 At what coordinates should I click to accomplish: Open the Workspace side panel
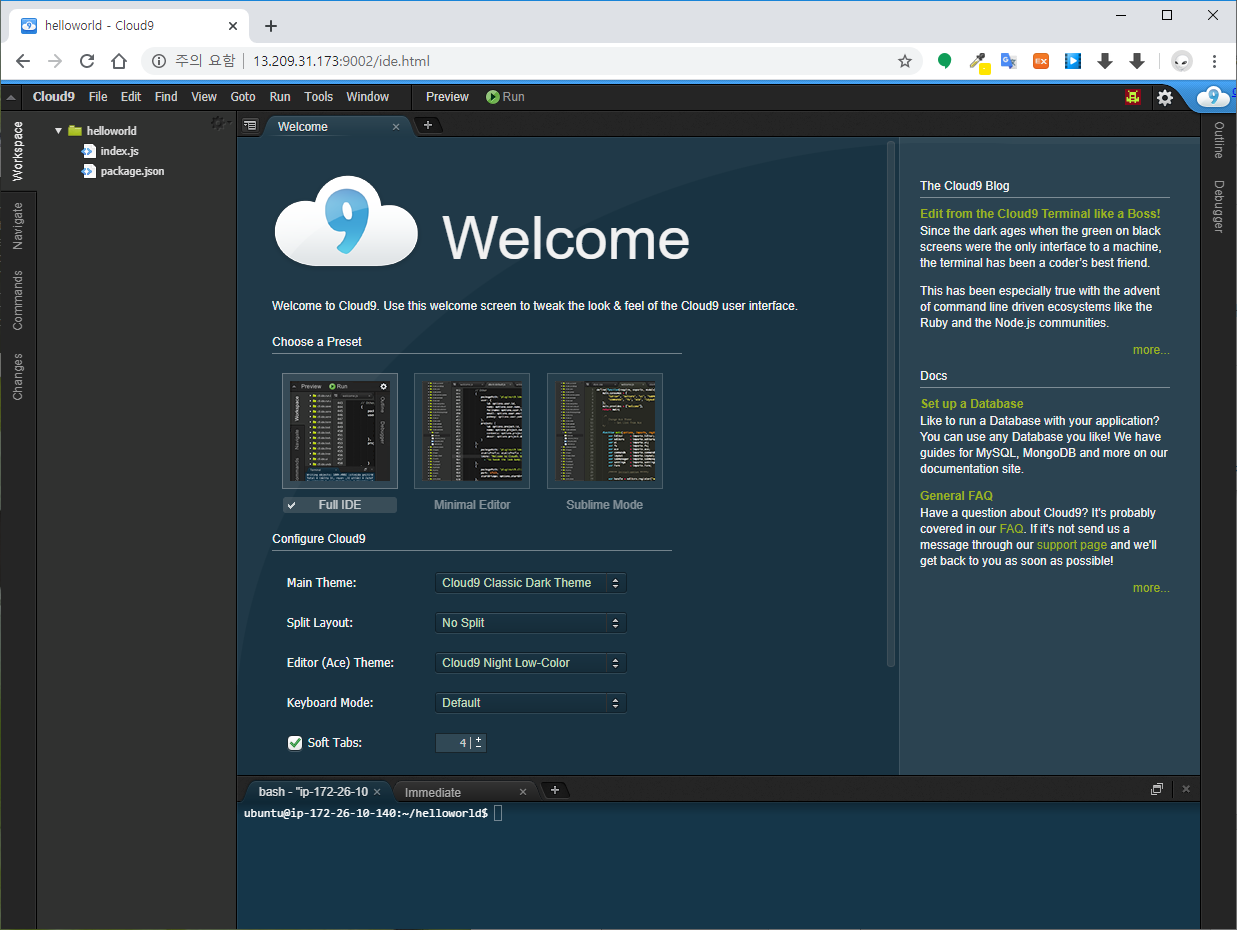pyautogui.click(x=17, y=151)
